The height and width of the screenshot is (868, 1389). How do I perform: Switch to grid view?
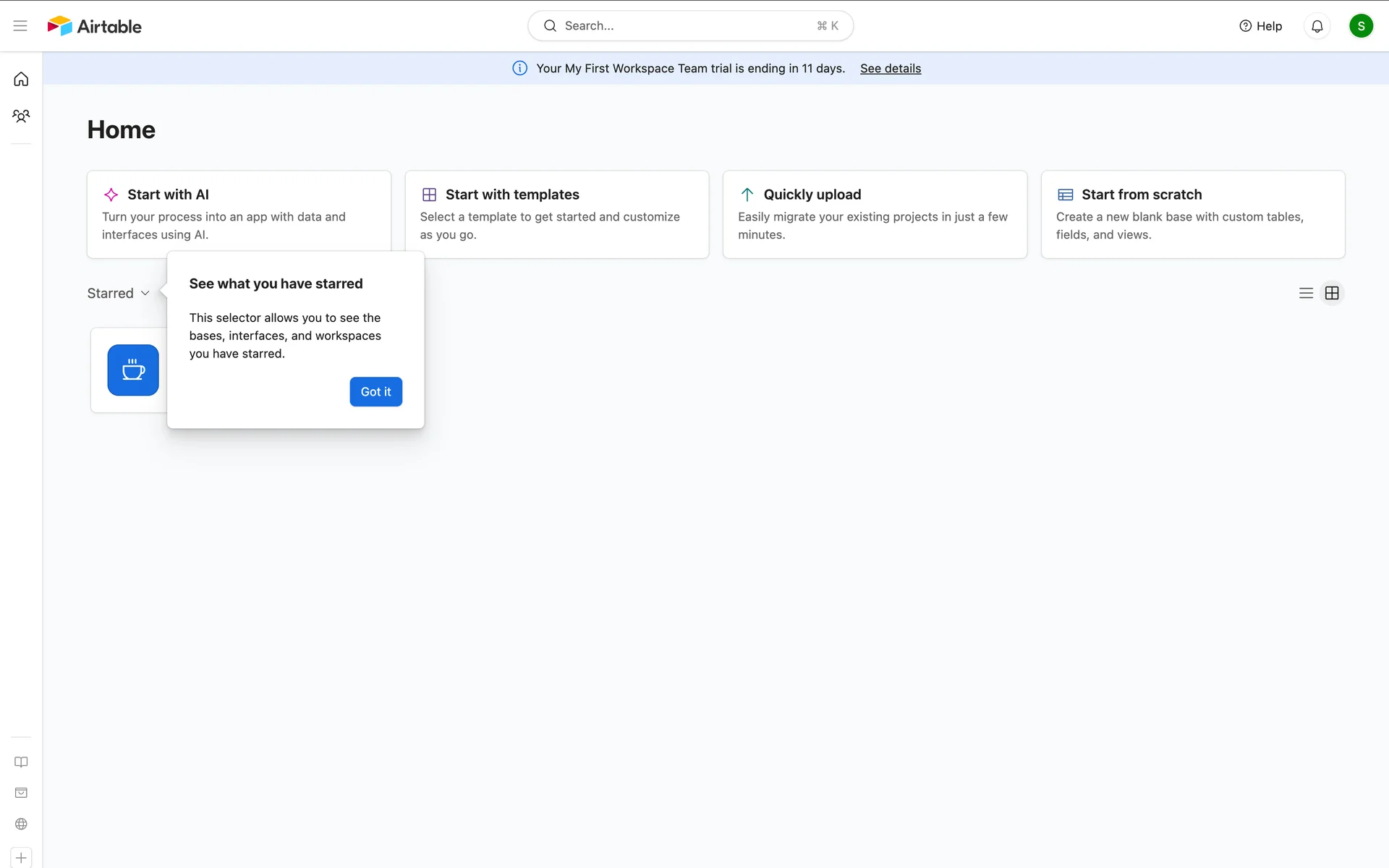coord(1332,293)
